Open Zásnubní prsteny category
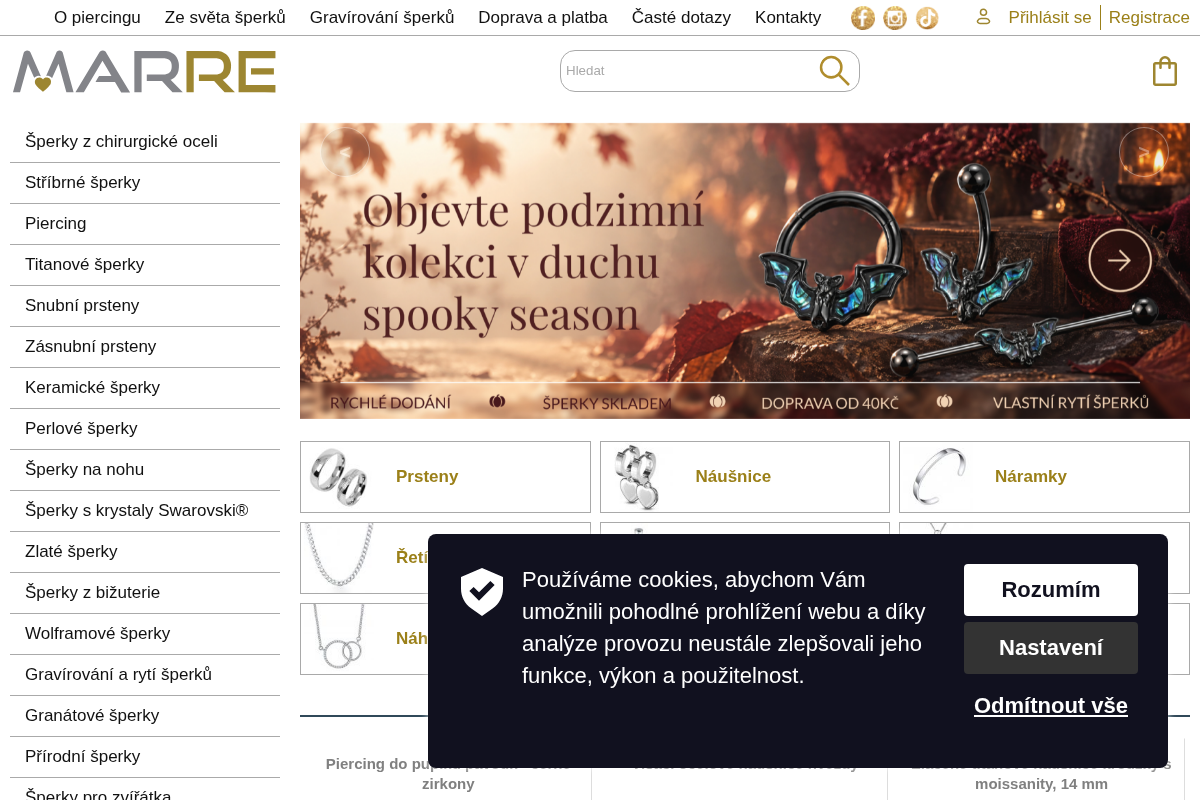This screenshot has height=800, width=1200. tap(145, 347)
